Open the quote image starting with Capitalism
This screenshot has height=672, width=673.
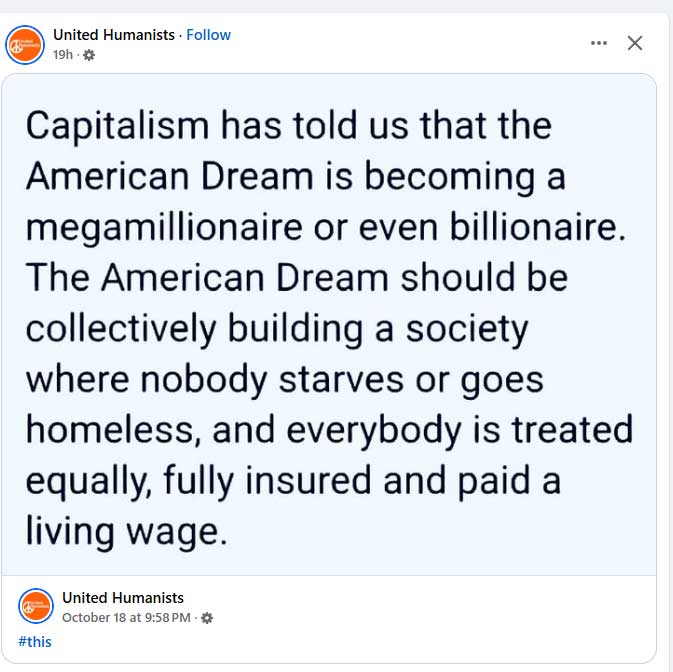click(329, 324)
